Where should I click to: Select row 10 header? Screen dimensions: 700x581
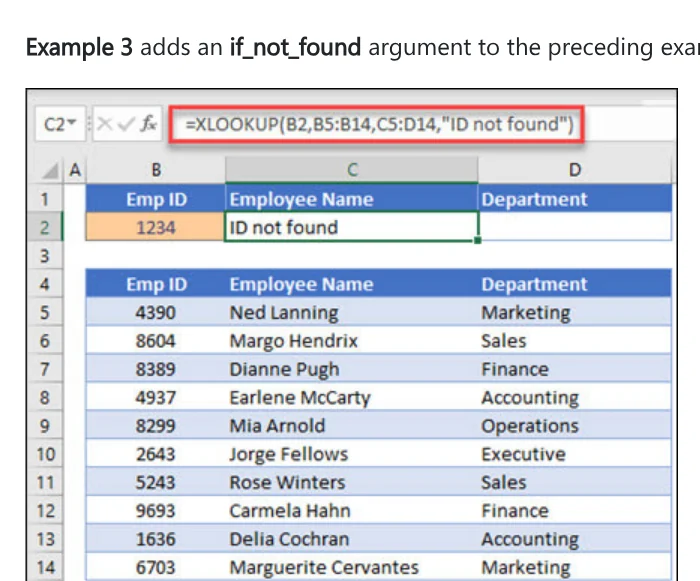pyautogui.click(x=45, y=454)
